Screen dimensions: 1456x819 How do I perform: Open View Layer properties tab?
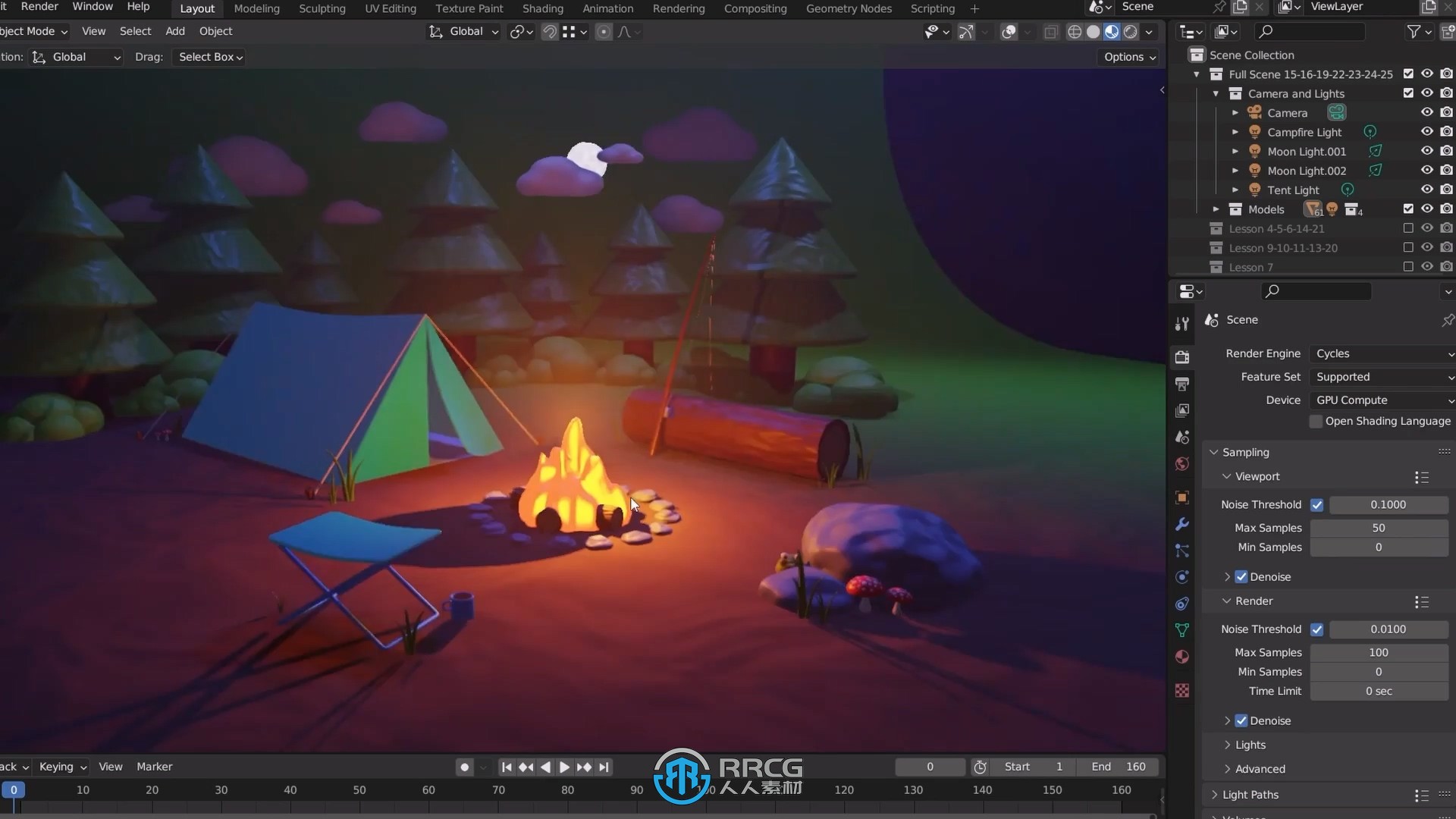click(1181, 410)
